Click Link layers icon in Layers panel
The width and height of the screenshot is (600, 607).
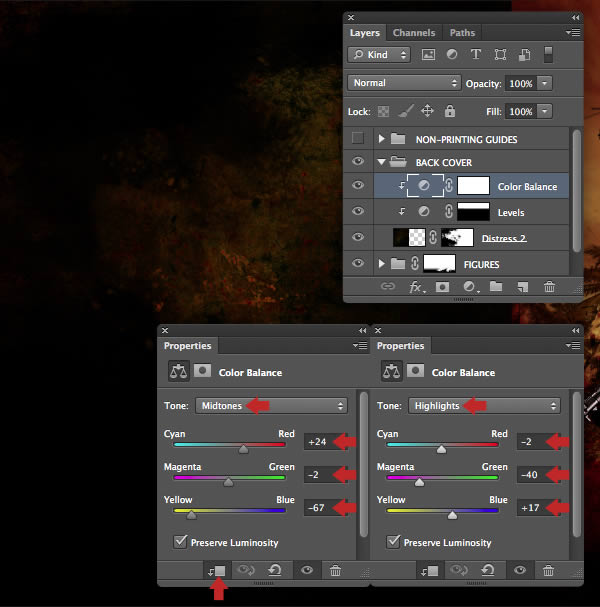[x=387, y=286]
